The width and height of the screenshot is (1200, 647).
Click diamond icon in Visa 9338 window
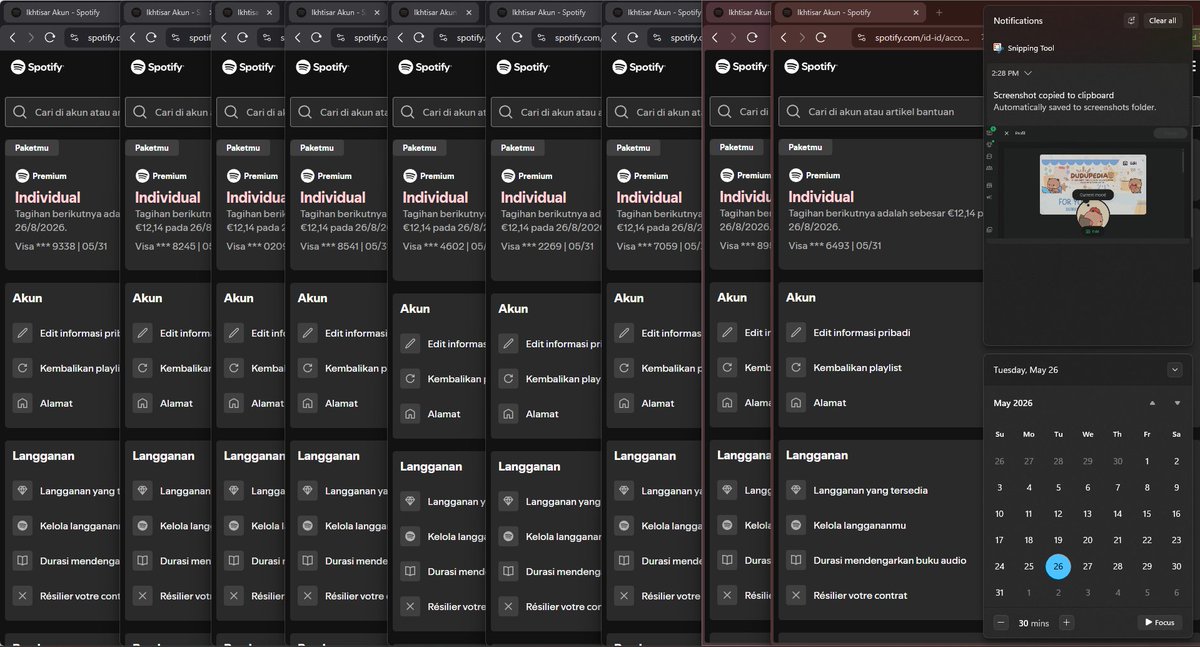click(23, 491)
